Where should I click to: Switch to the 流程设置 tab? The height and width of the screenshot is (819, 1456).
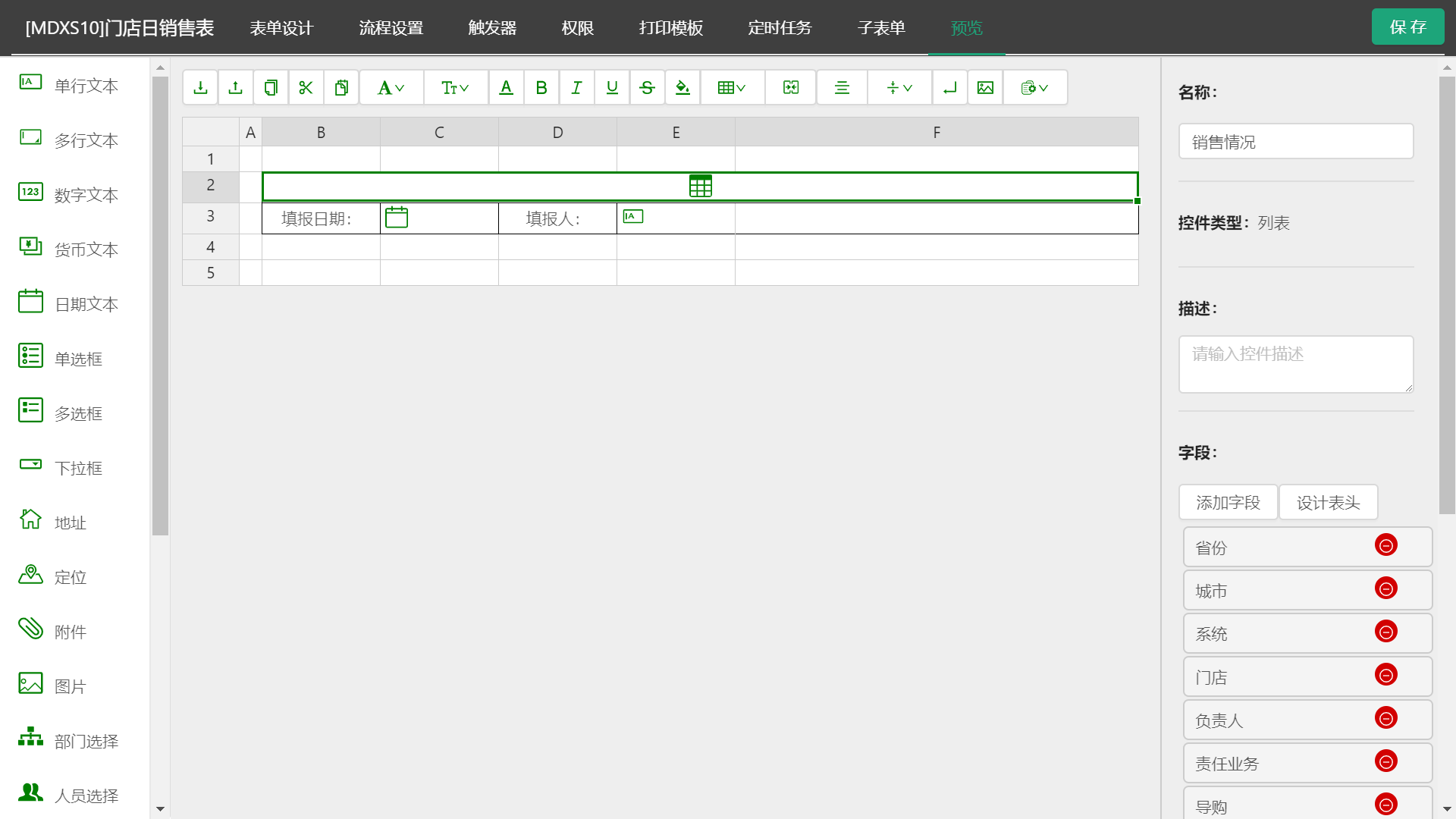coord(391,28)
